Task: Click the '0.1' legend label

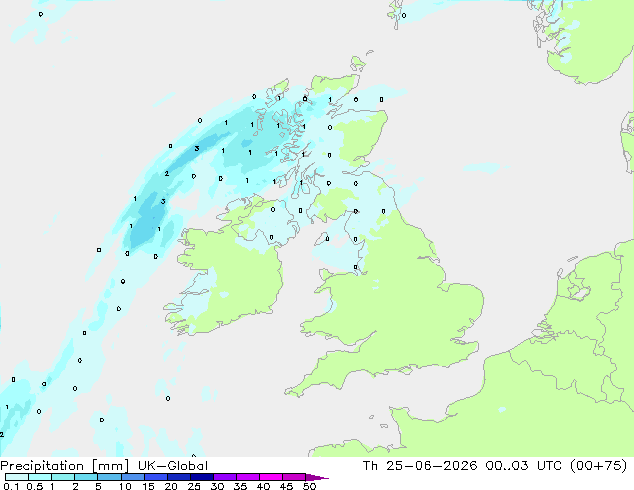Action: 11,486
